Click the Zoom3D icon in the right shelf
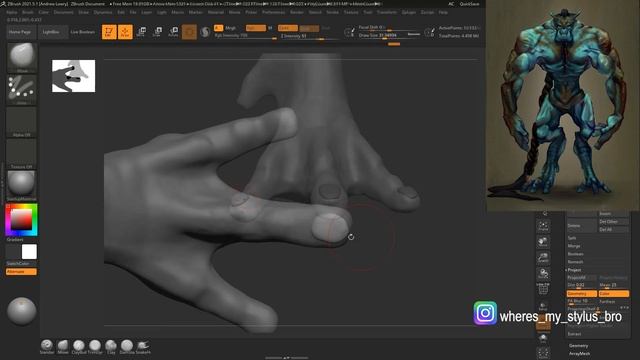The image size is (640, 360). point(543,258)
